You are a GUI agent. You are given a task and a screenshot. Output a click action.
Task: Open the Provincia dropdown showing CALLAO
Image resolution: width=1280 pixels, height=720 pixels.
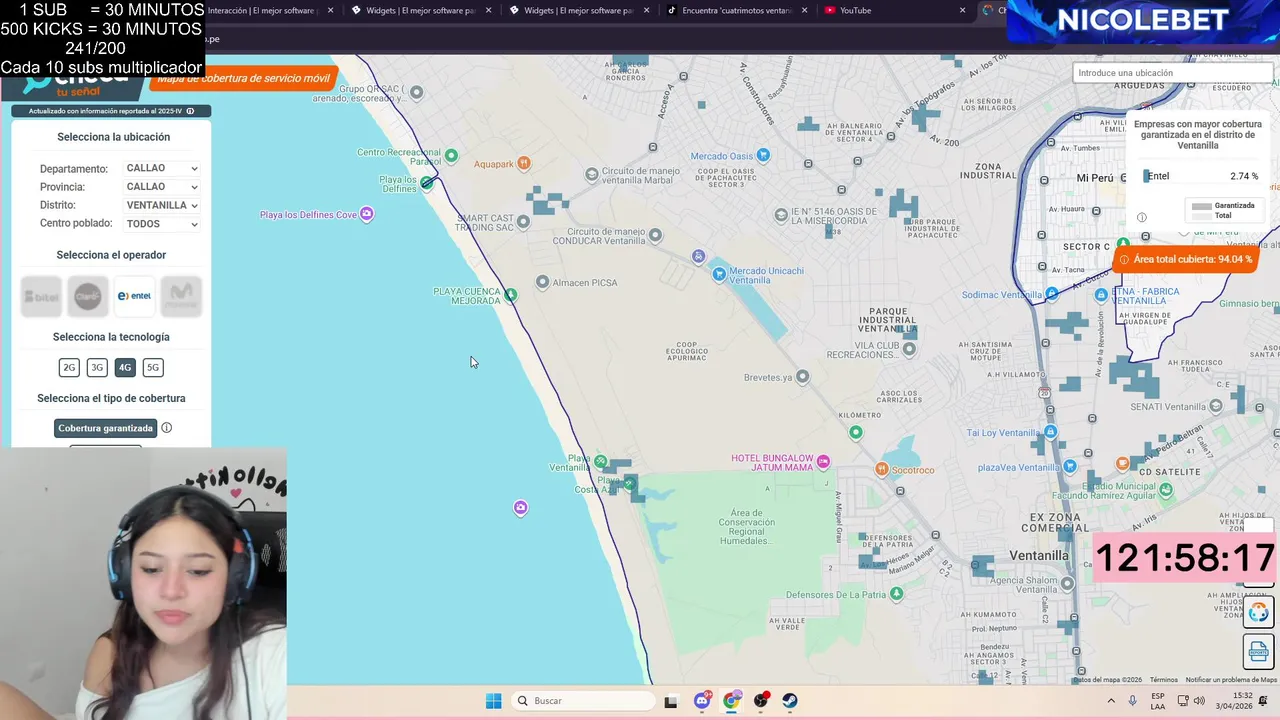pos(161,186)
